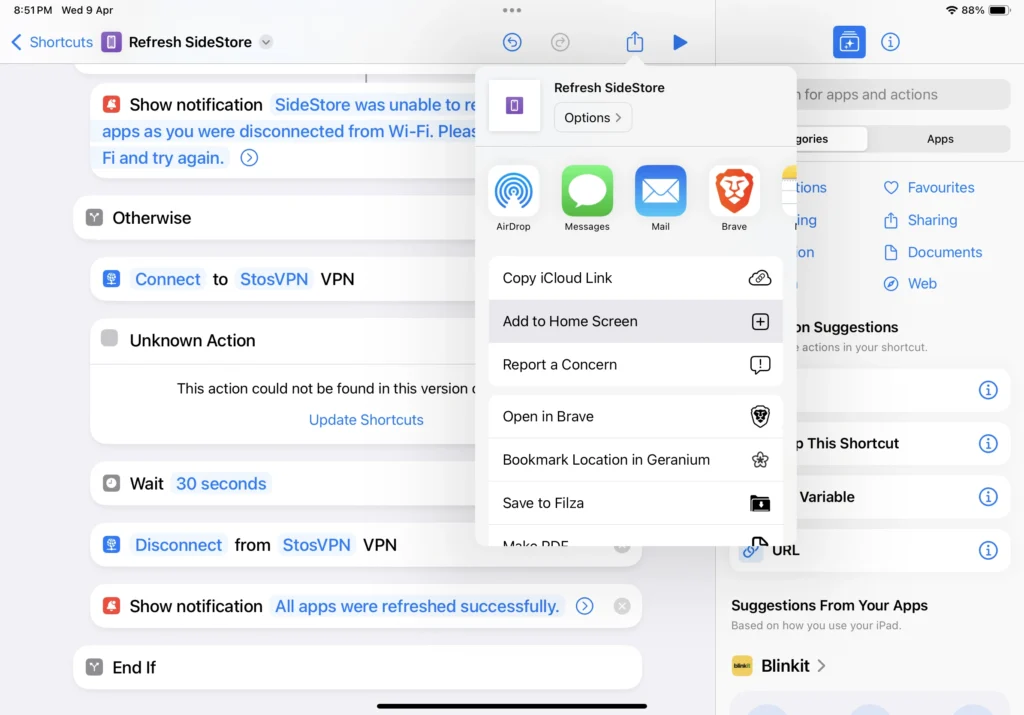Toggle the add-action library panel icon
The width and height of the screenshot is (1024, 715).
pos(849,42)
